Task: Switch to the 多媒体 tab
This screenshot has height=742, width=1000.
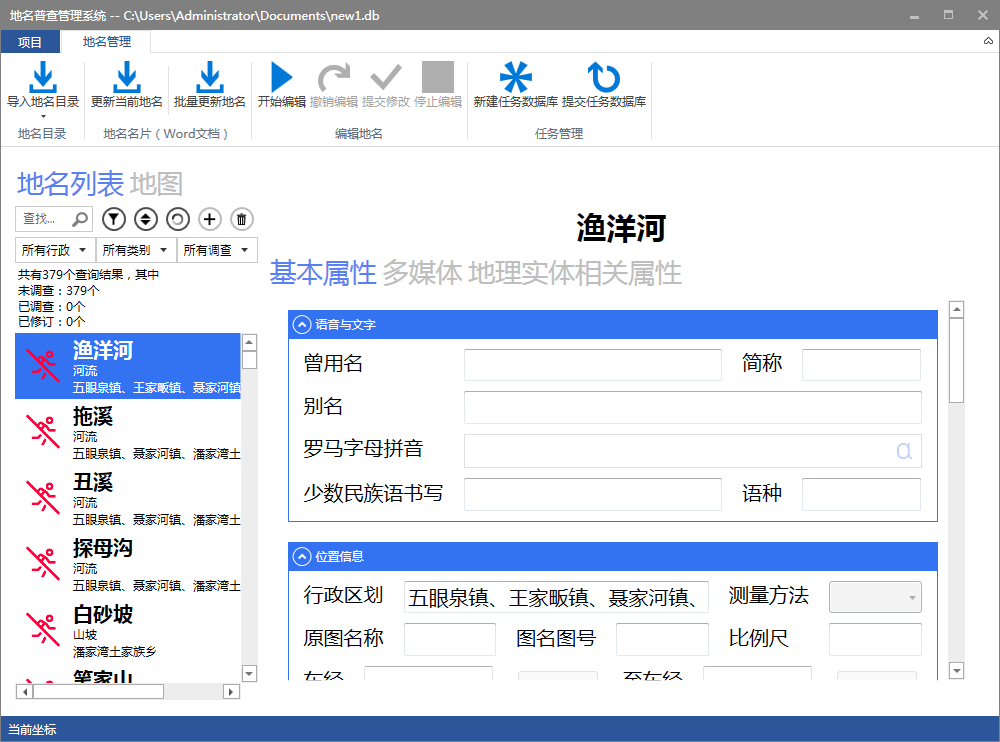Action: (422, 273)
